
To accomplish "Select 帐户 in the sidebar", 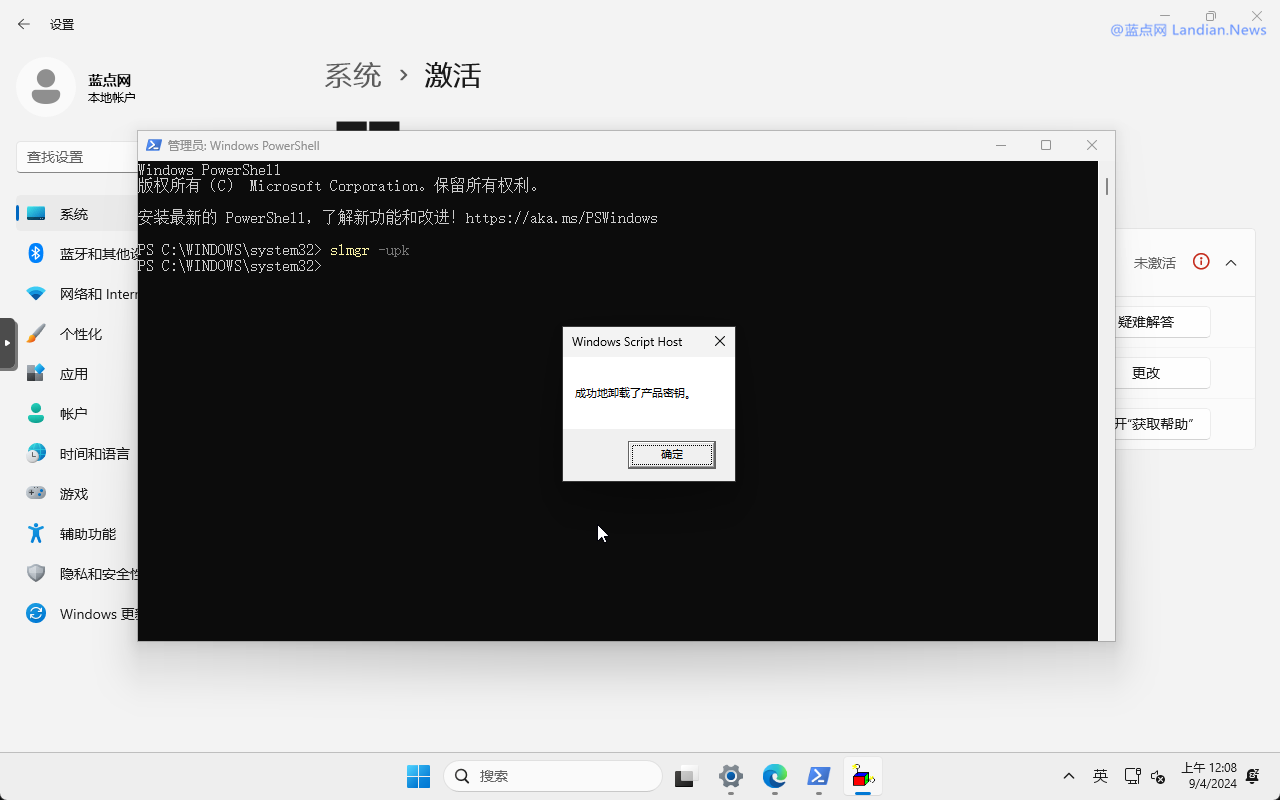I will pos(74,414).
